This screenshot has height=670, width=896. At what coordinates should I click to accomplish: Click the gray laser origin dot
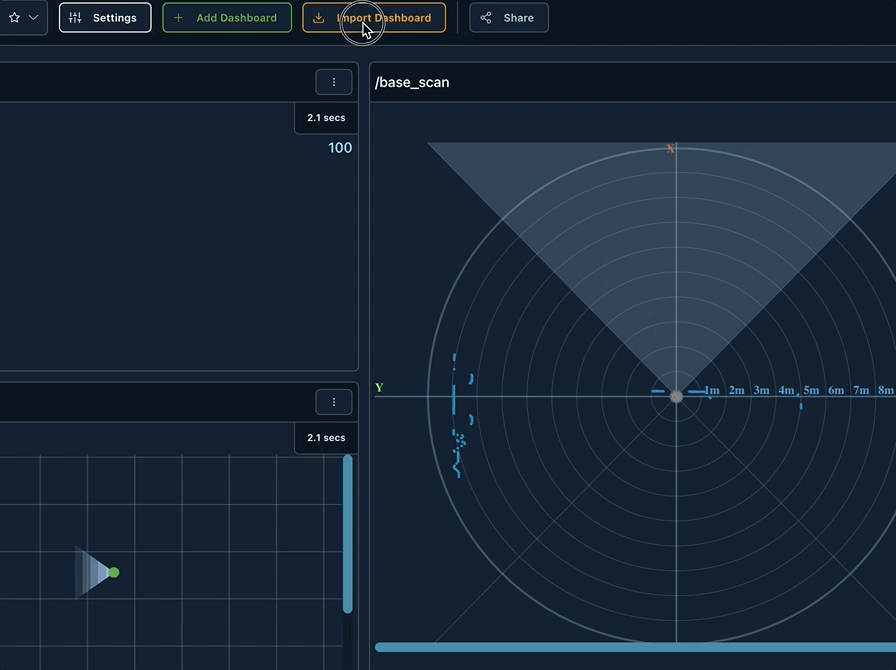676,397
